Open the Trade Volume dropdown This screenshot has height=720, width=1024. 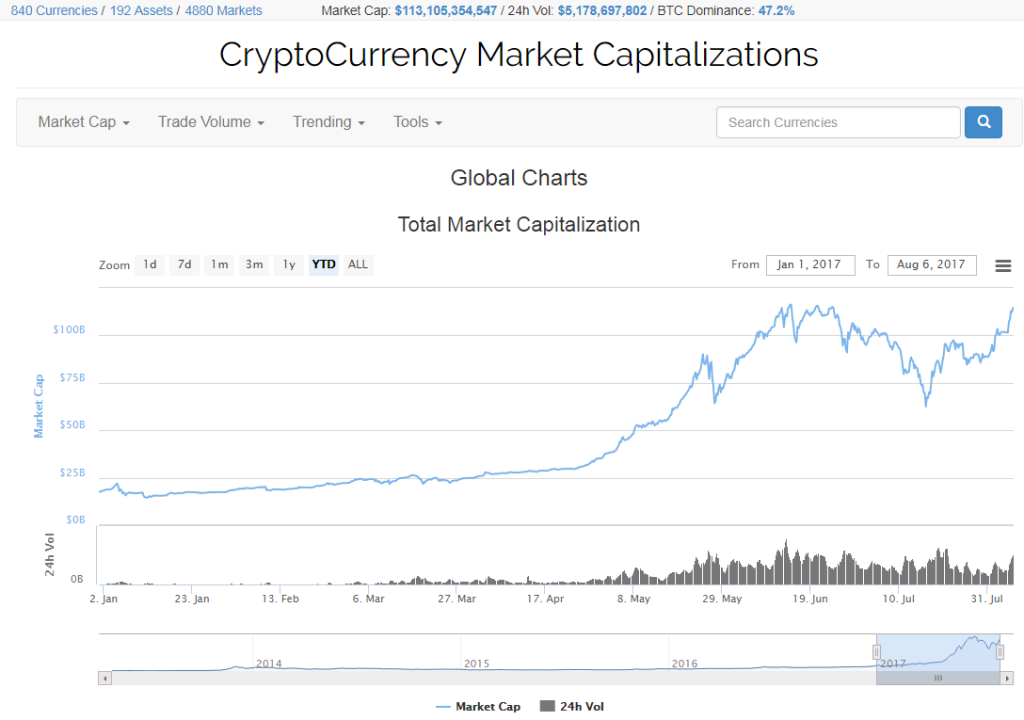(211, 122)
